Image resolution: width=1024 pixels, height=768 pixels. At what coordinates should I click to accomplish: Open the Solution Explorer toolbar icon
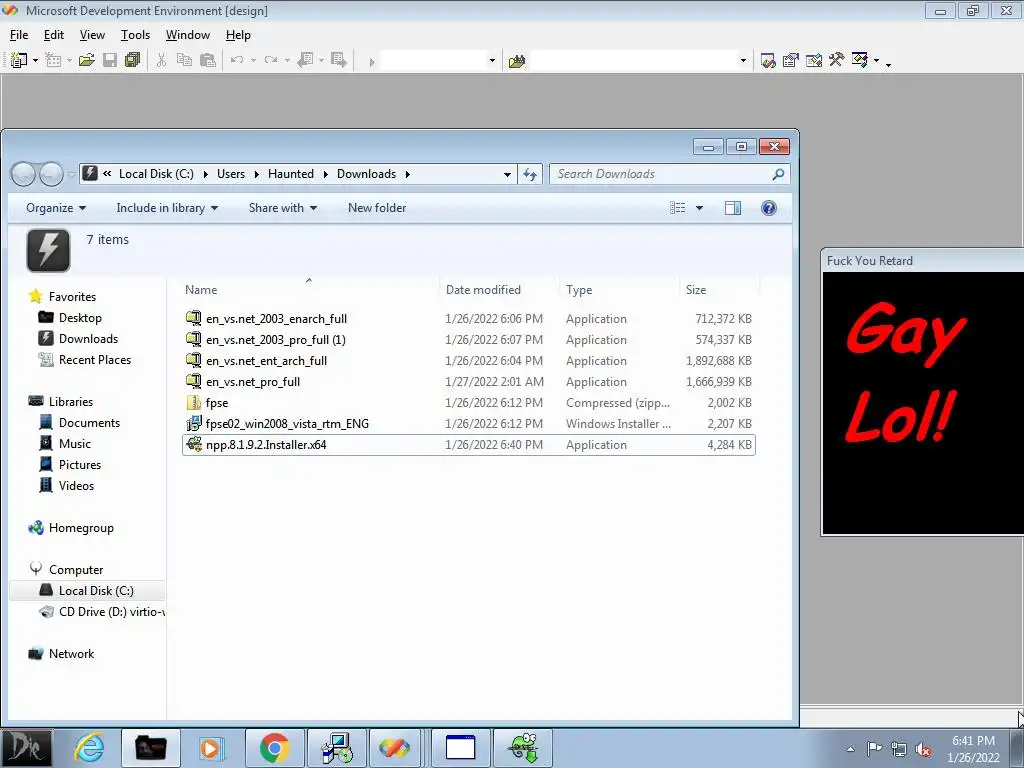(769, 61)
